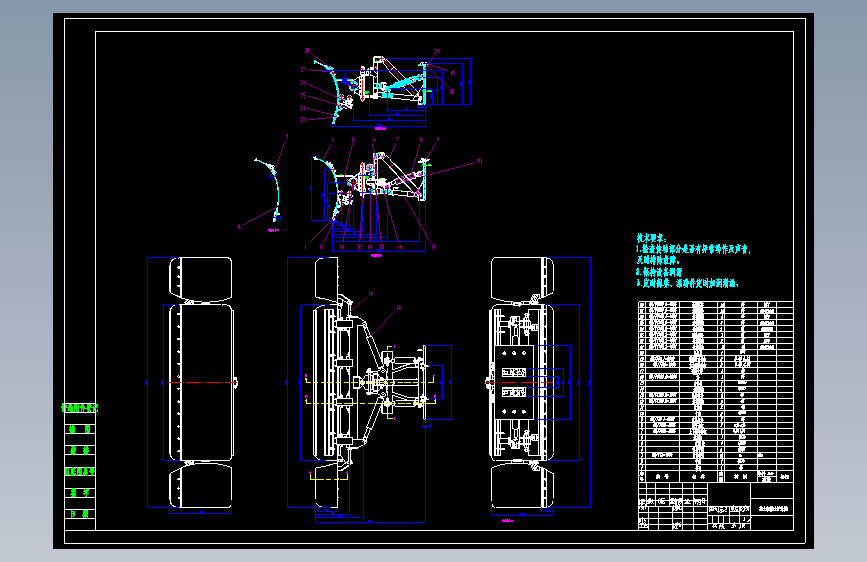Click part callout number 27

click(303, 70)
